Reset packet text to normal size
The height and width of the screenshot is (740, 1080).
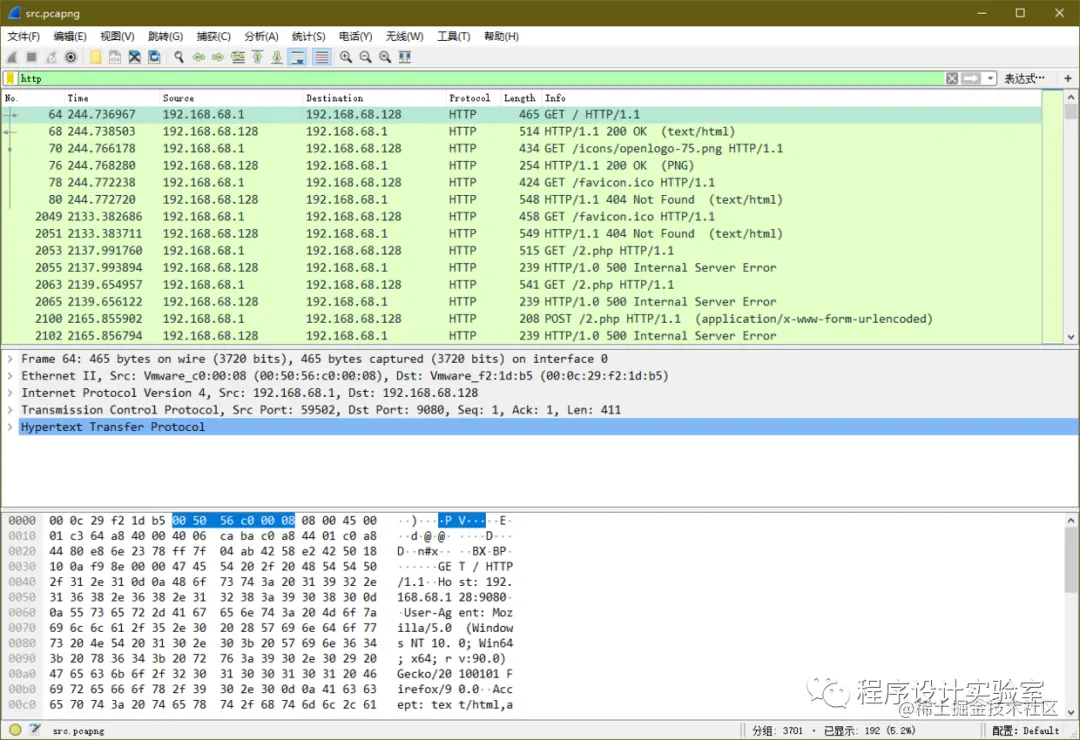tap(385, 57)
